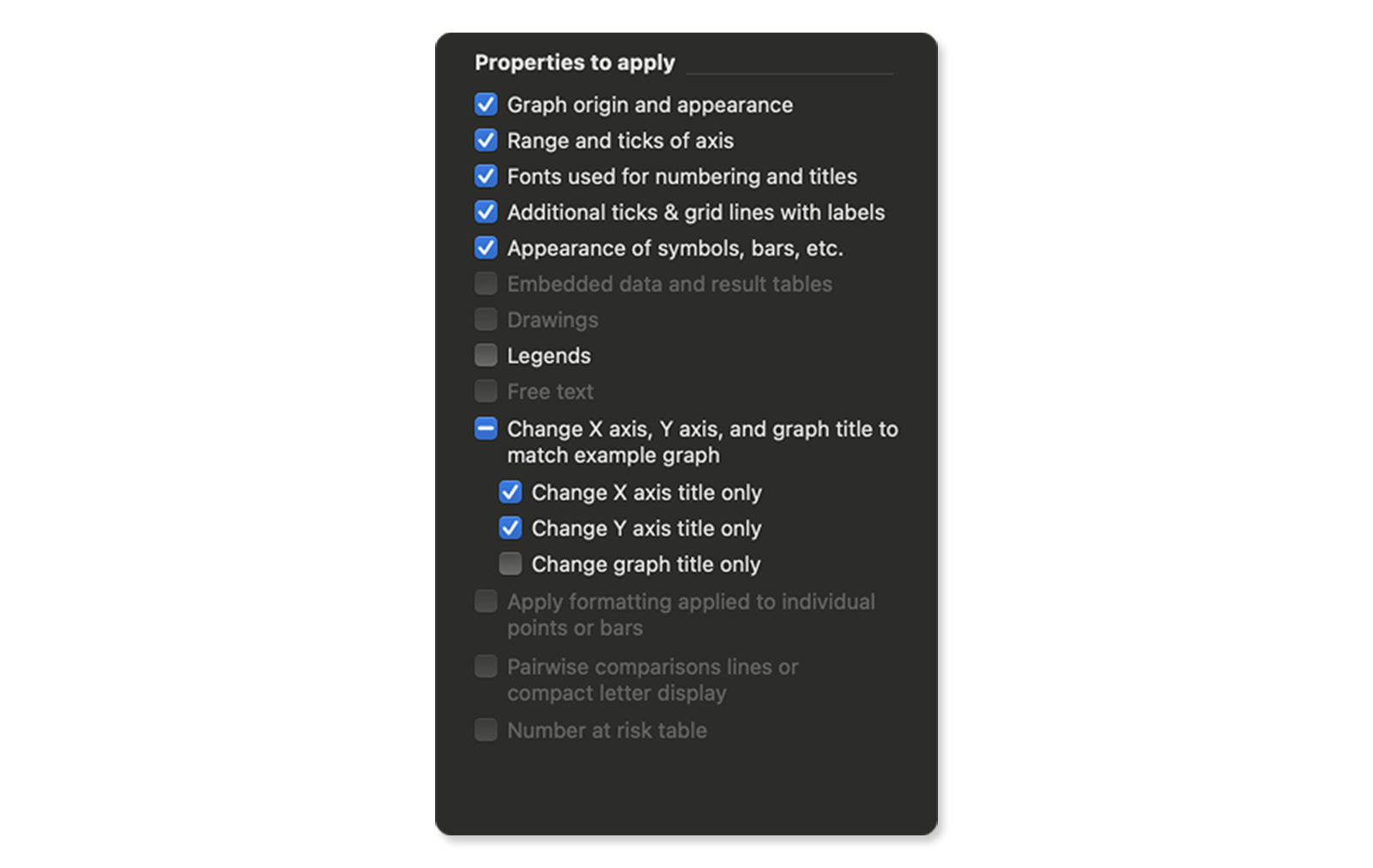Viewport: 1373px width, 868px height.
Task: Uncheck Graph origin and appearance checkbox
Action: pyautogui.click(x=486, y=105)
